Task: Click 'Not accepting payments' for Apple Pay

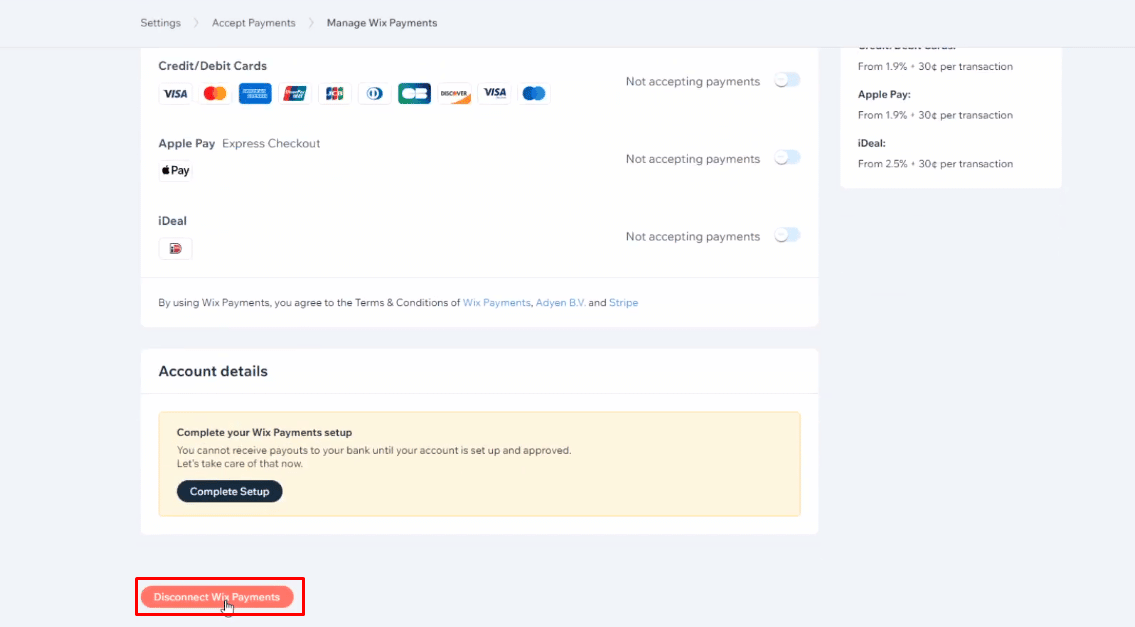Action: point(693,159)
